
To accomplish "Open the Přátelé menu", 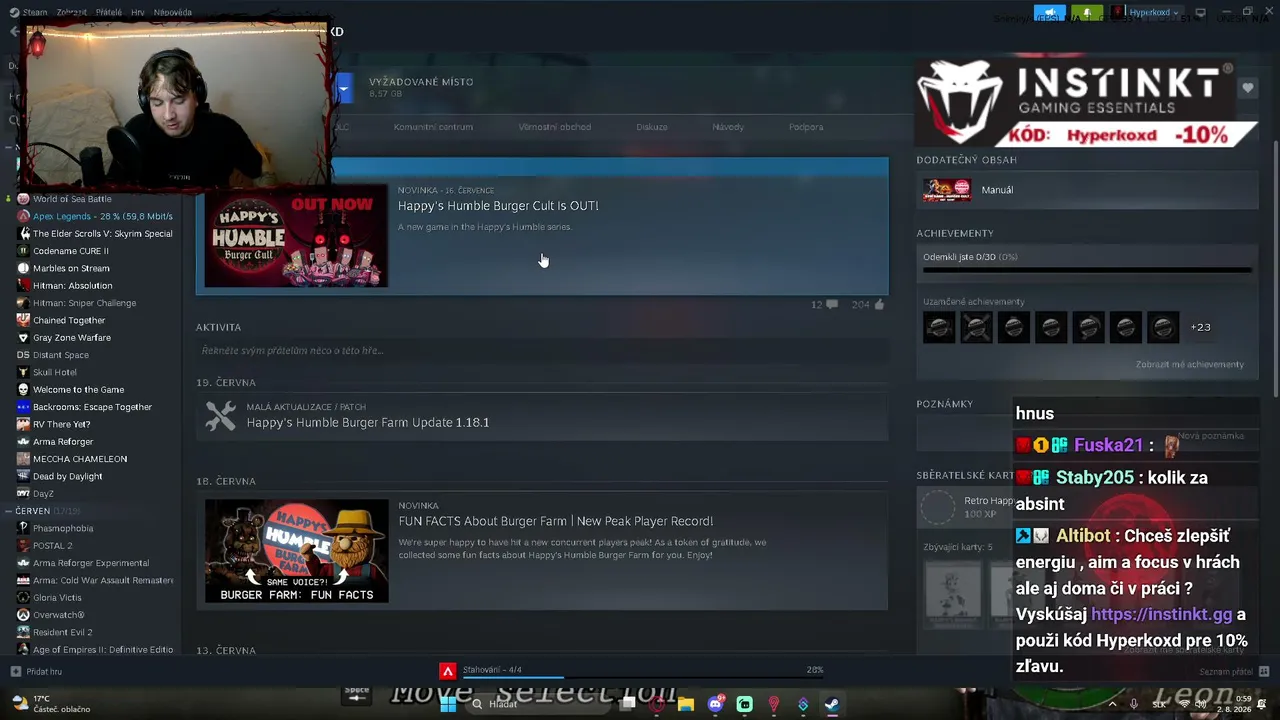I will click(109, 13).
